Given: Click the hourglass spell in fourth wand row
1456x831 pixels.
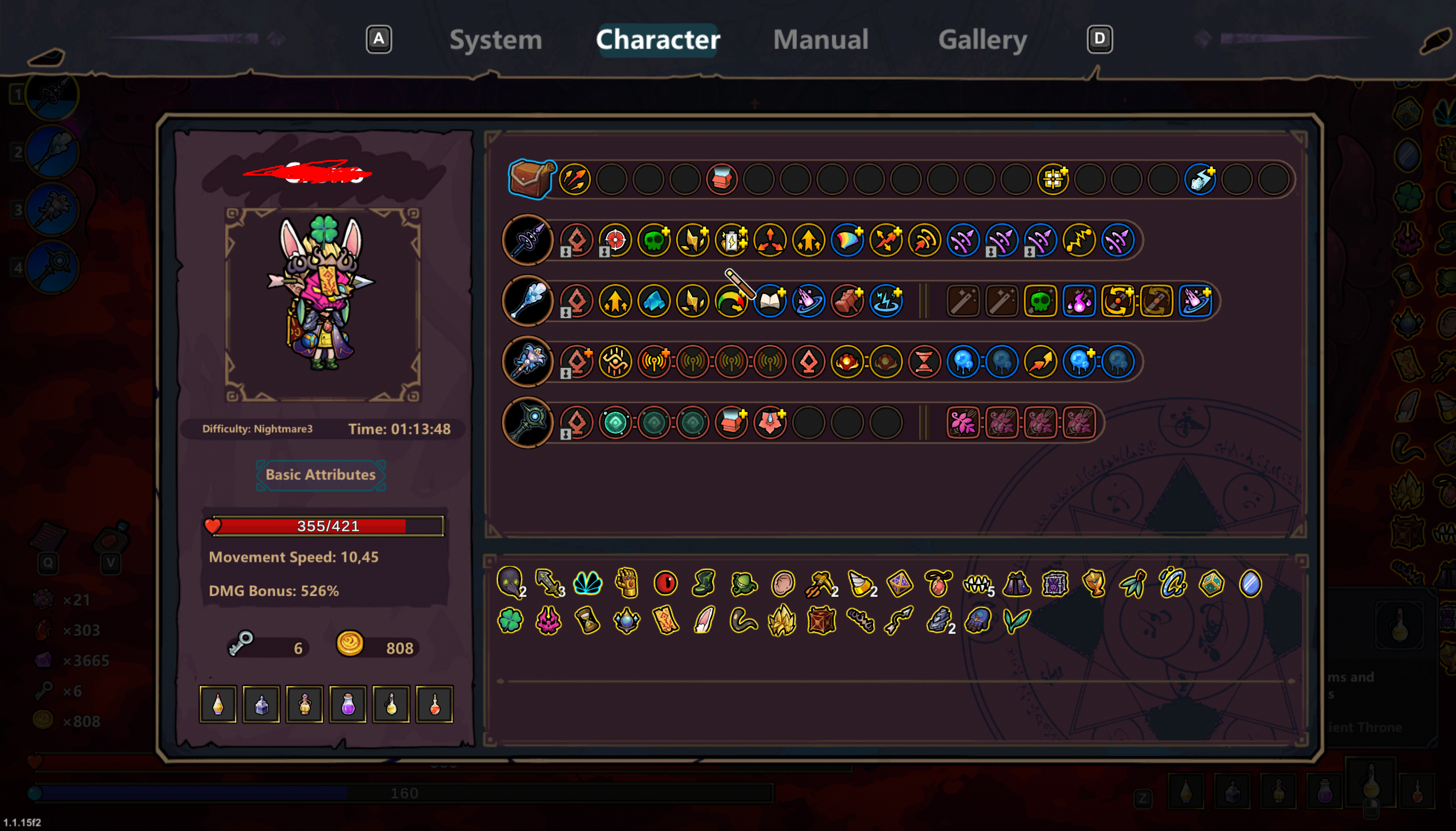Looking at the screenshot, I should click(x=924, y=362).
